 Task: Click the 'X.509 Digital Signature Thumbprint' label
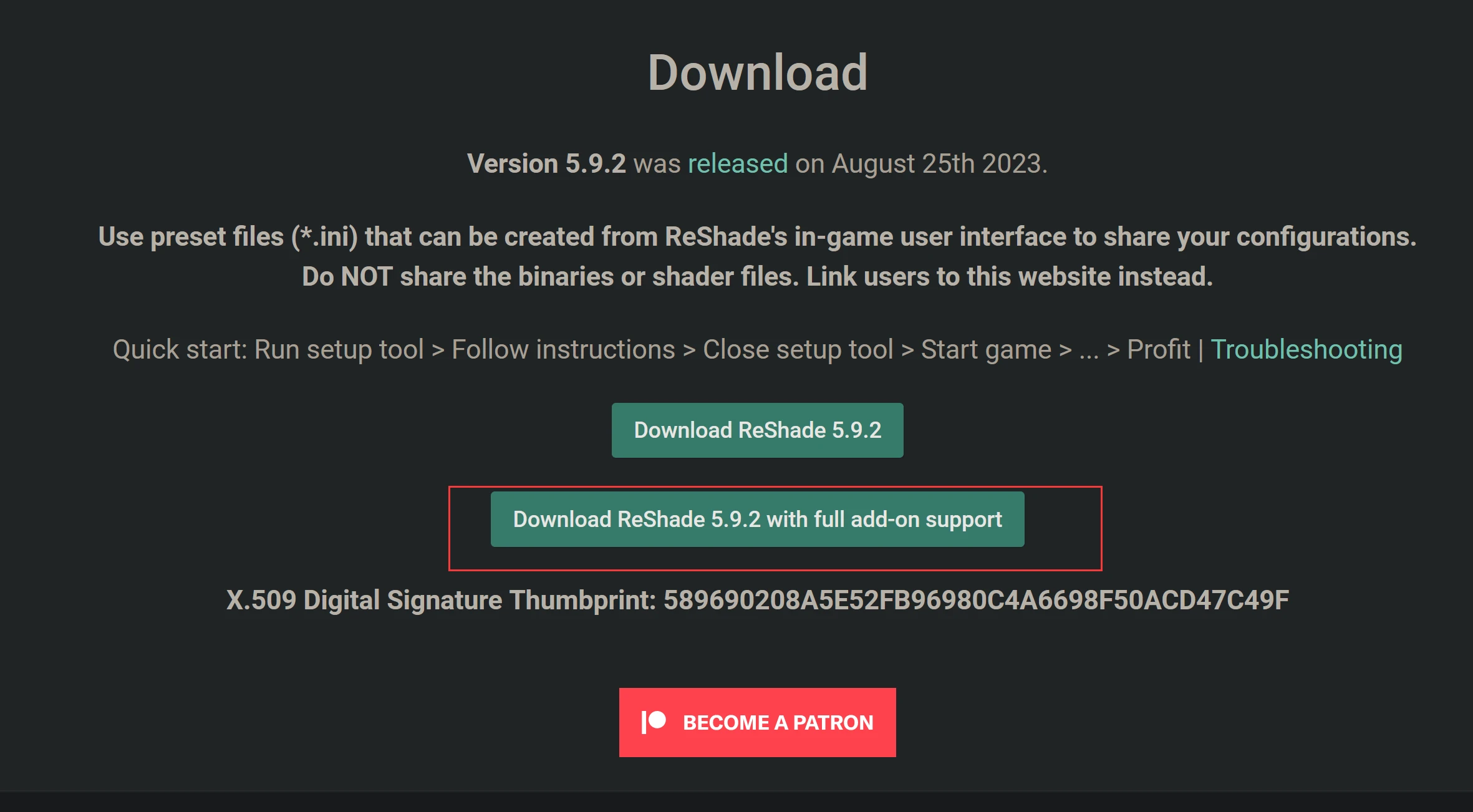pyautogui.click(x=441, y=600)
